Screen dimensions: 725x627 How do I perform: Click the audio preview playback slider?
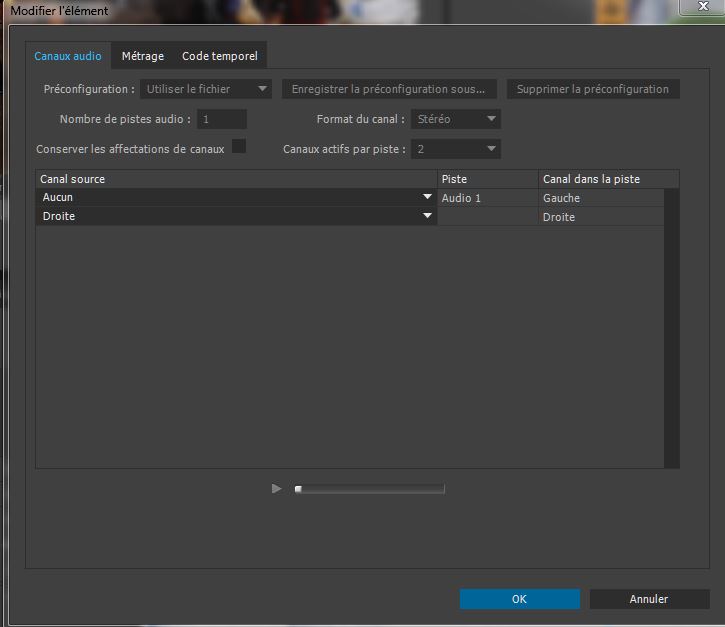[x=369, y=489]
